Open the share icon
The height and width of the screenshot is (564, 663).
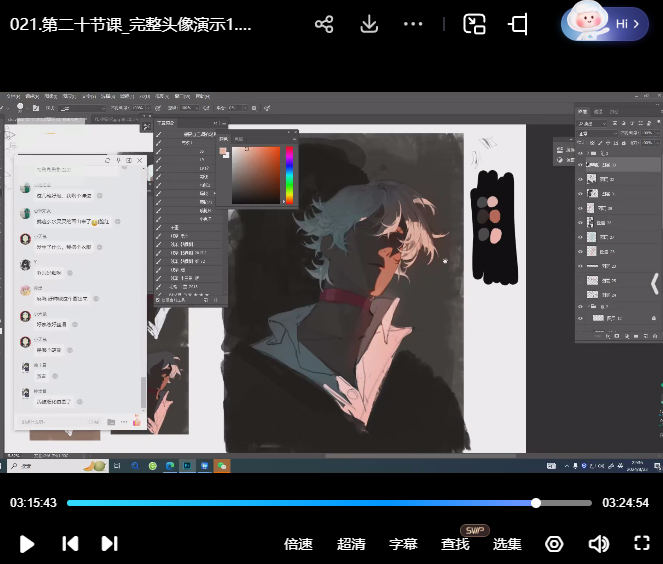pyautogui.click(x=324, y=25)
